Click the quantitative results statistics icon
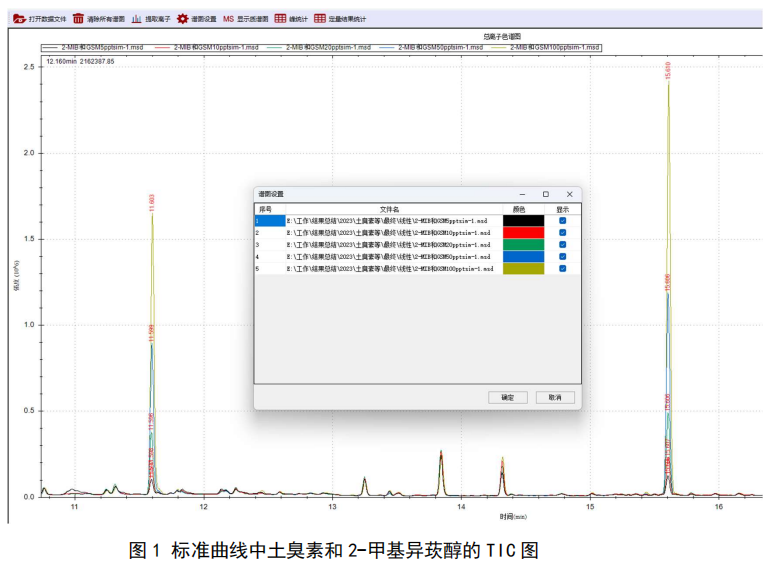767x565 pixels. click(320, 18)
